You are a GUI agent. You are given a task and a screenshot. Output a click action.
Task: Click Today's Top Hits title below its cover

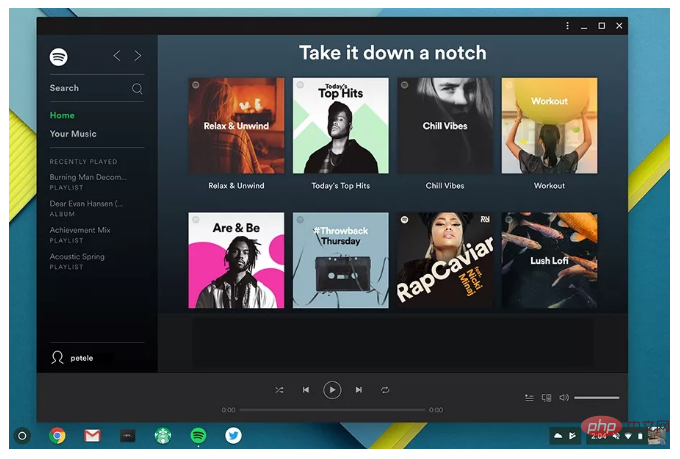(x=340, y=186)
